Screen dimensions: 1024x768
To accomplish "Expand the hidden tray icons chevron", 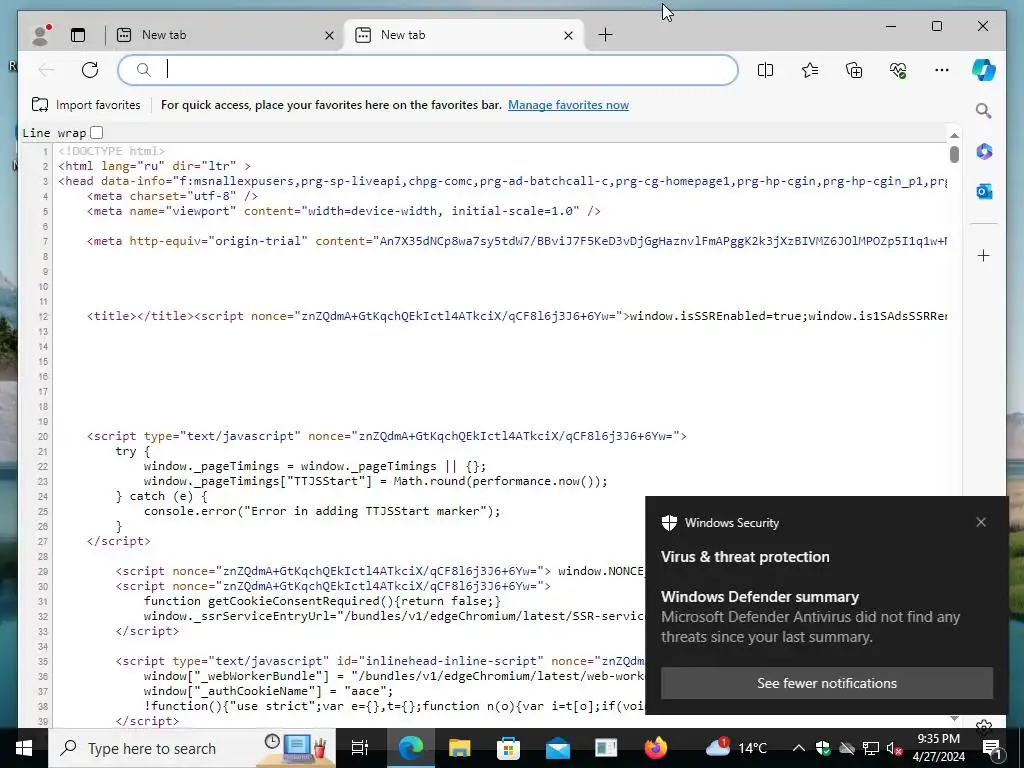I will (x=798, y=748).
